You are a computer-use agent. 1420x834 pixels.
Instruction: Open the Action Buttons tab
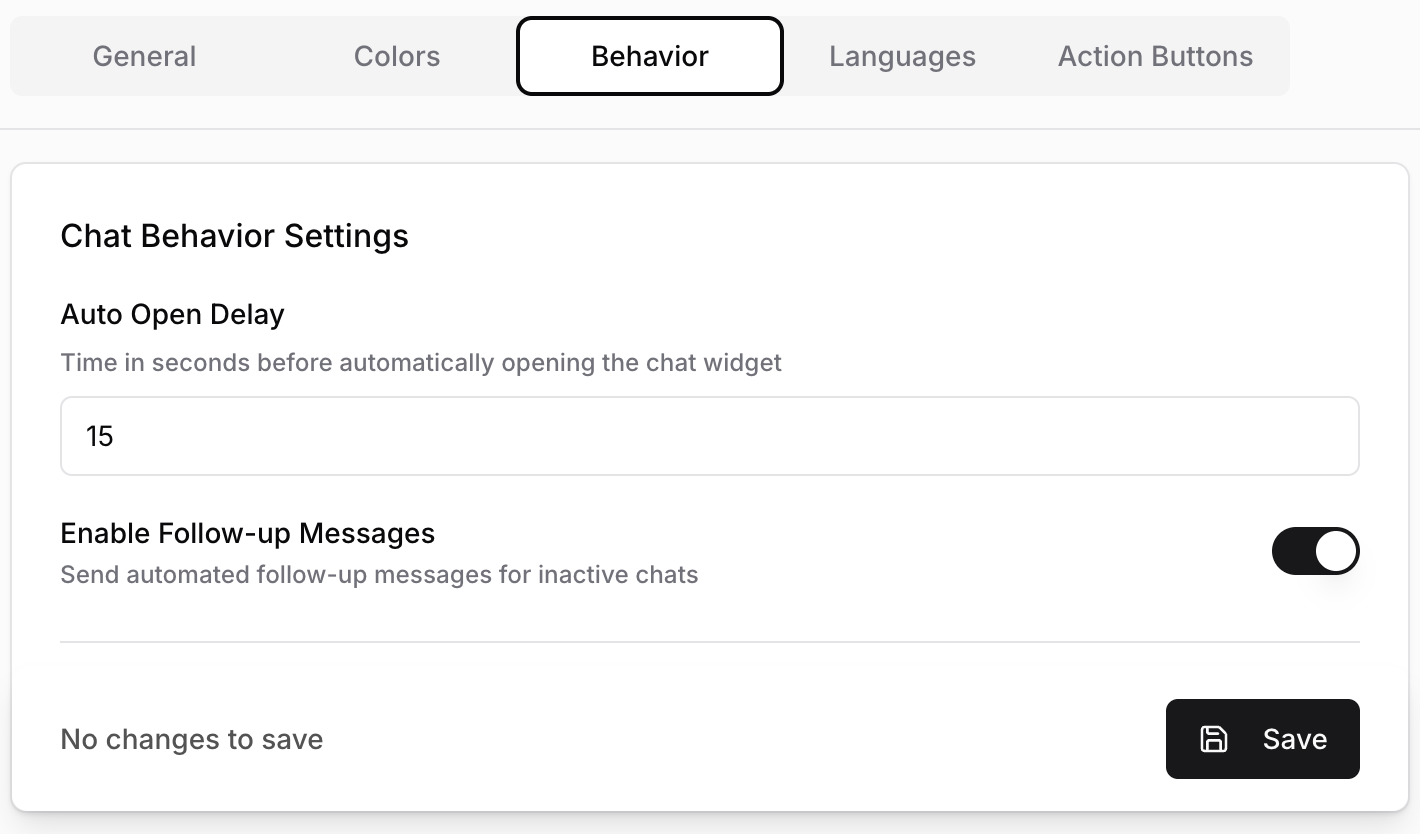coord(1155,56)
